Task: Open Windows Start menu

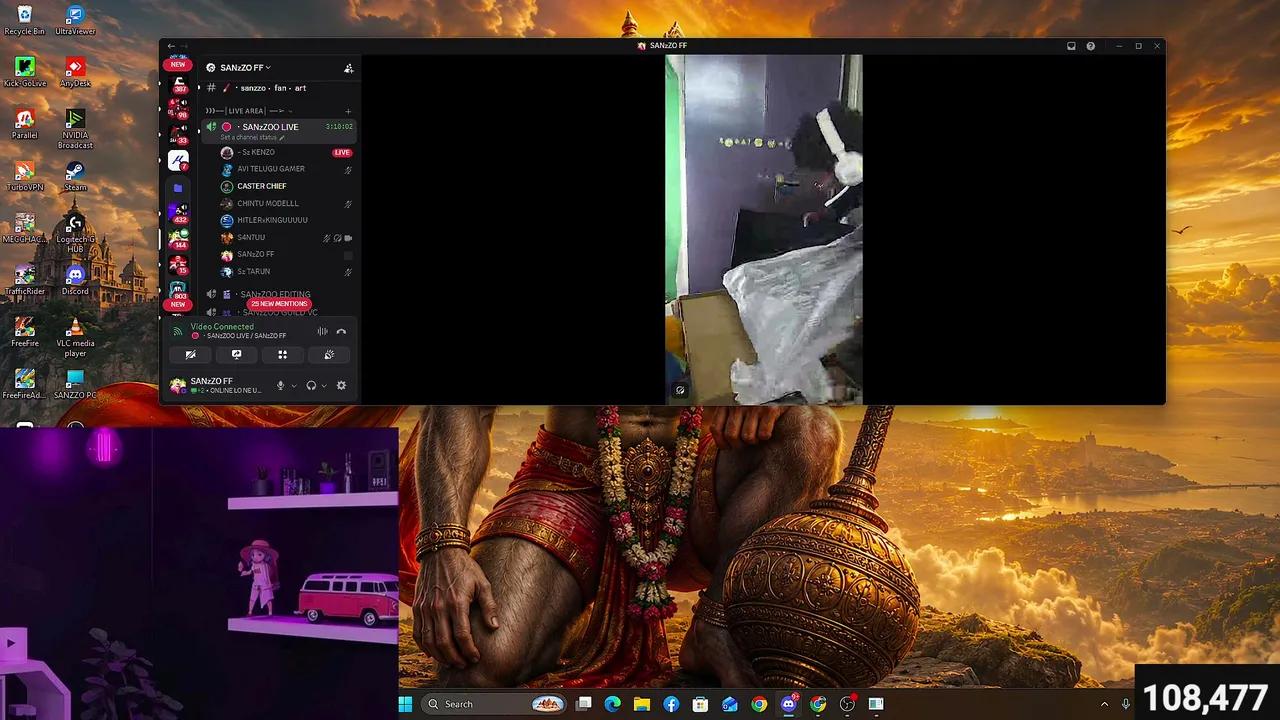Action: [x=405, y=704]
